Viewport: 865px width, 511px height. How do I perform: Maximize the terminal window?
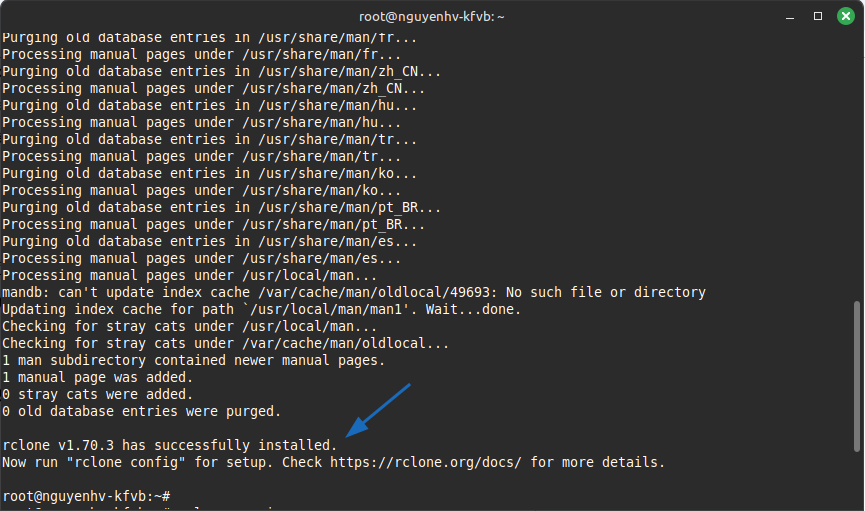click(x=818, y=16)
